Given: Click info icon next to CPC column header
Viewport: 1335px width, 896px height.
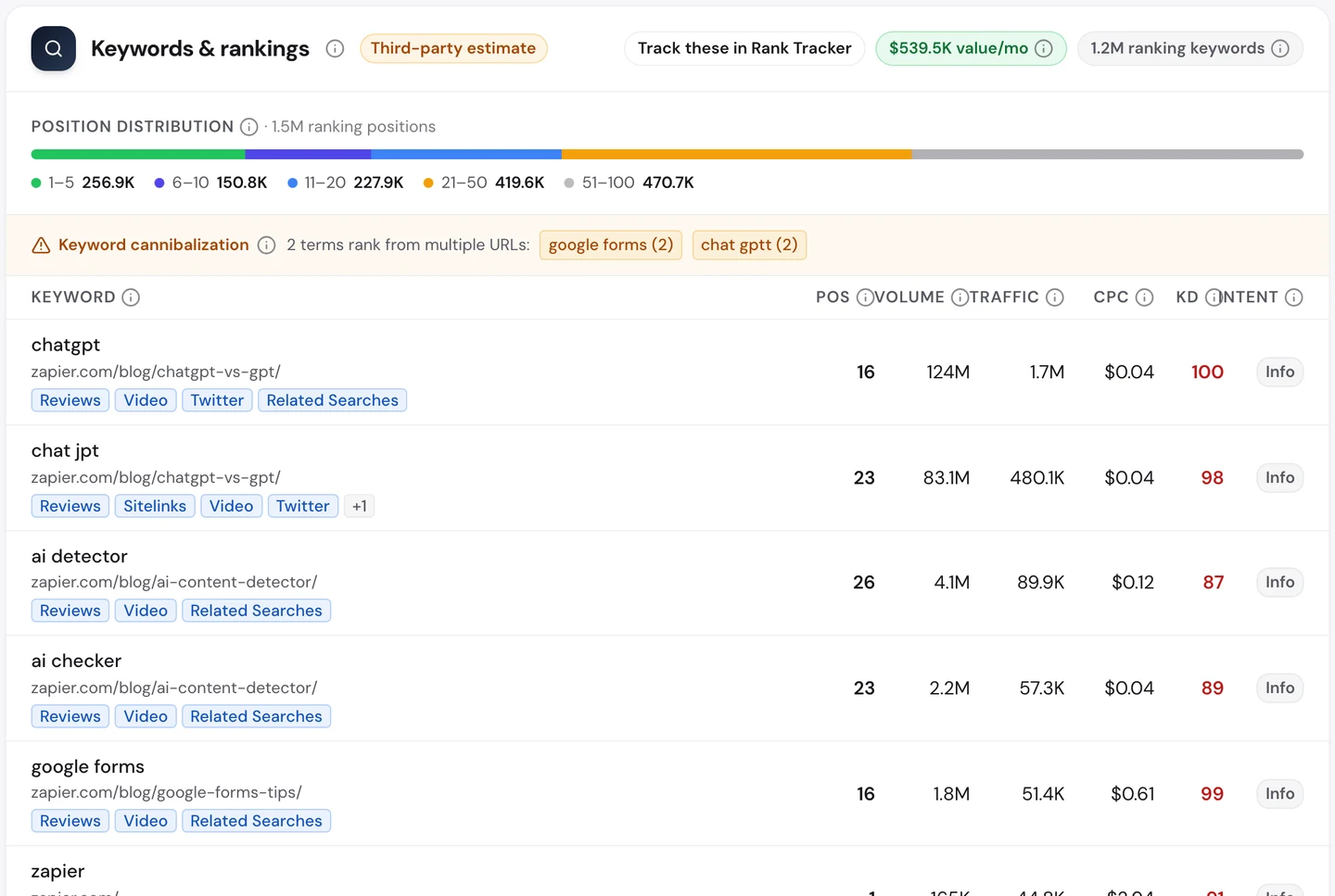Looking at the screenshot, I should coord(1144,297).
